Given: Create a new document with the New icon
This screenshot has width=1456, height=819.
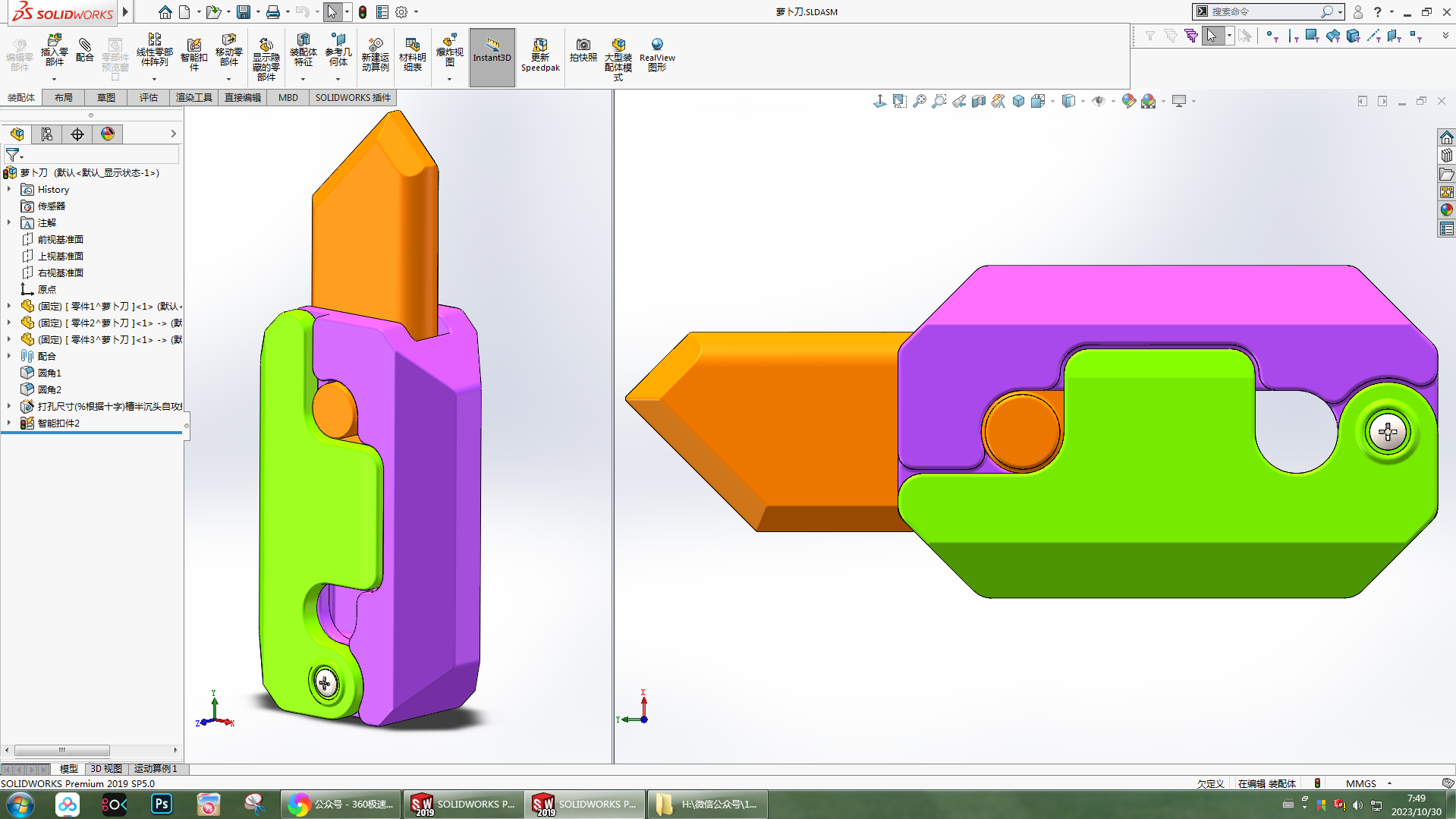Looking at the screenshot, I should (184, 12).
